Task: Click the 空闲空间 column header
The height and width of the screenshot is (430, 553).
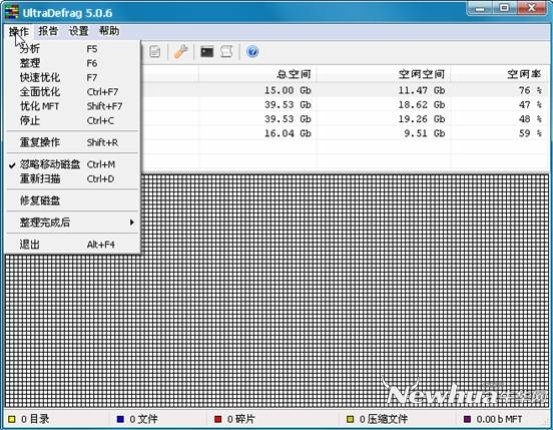Action: (x=383, y=74)
